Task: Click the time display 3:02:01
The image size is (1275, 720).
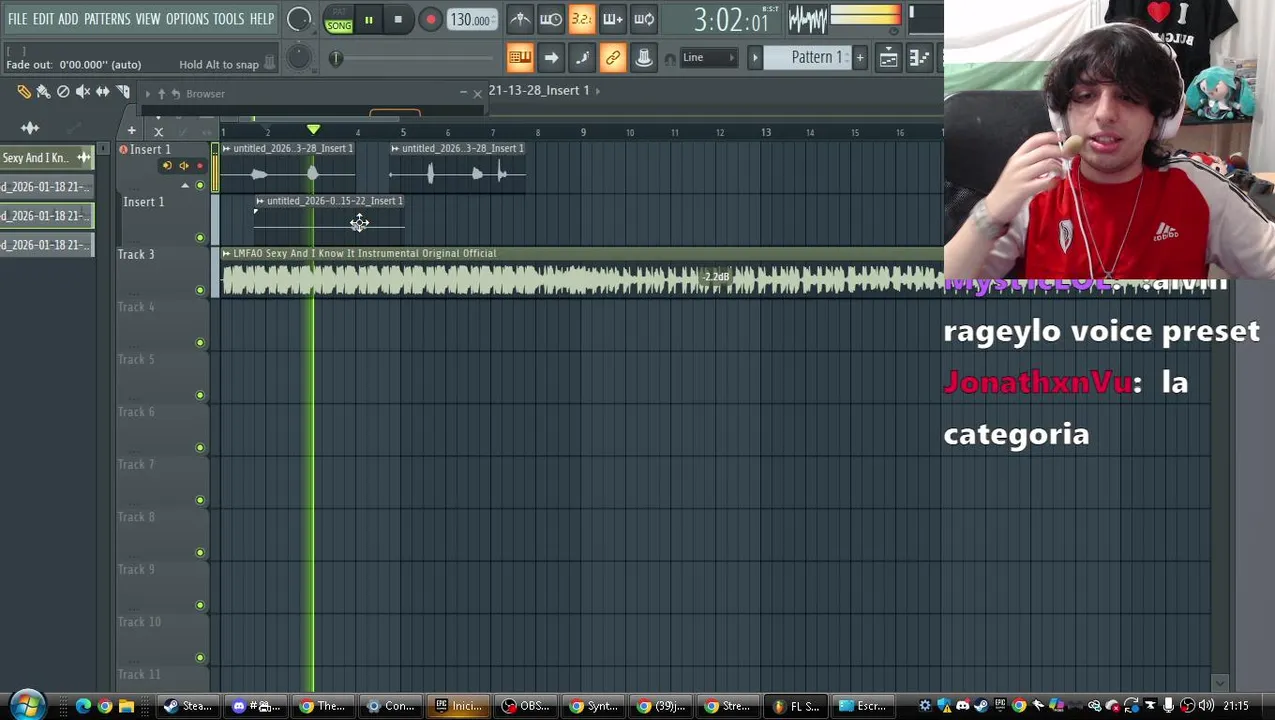Action: (731, 20)
